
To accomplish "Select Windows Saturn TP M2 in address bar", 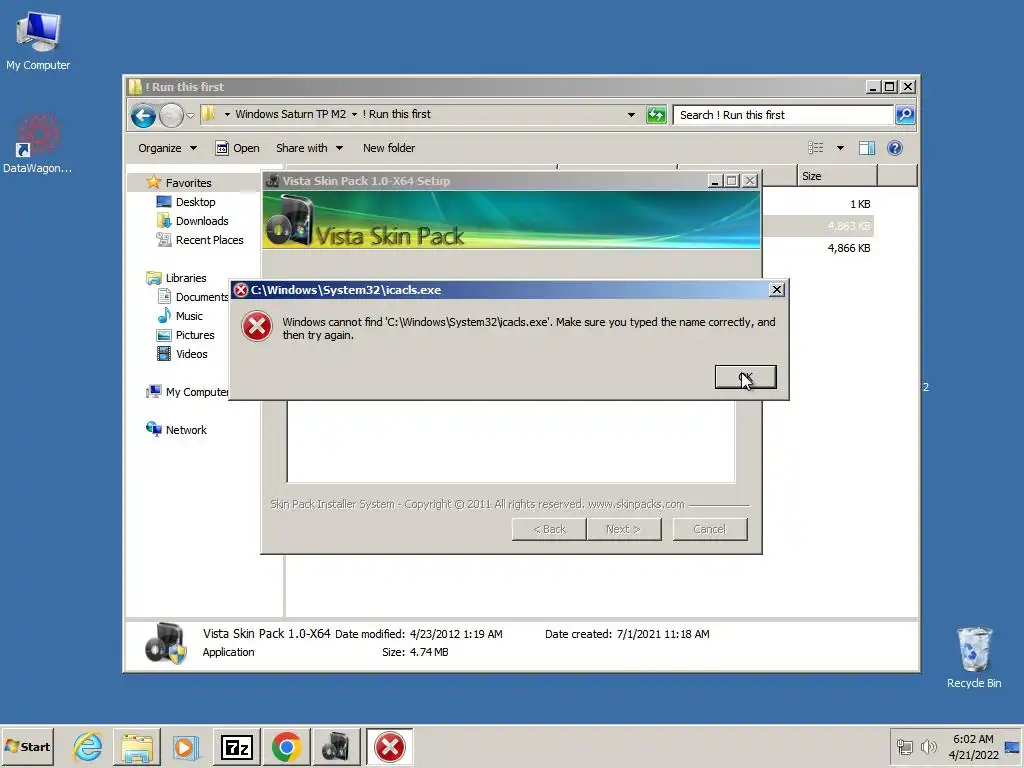I will [291, 114].
